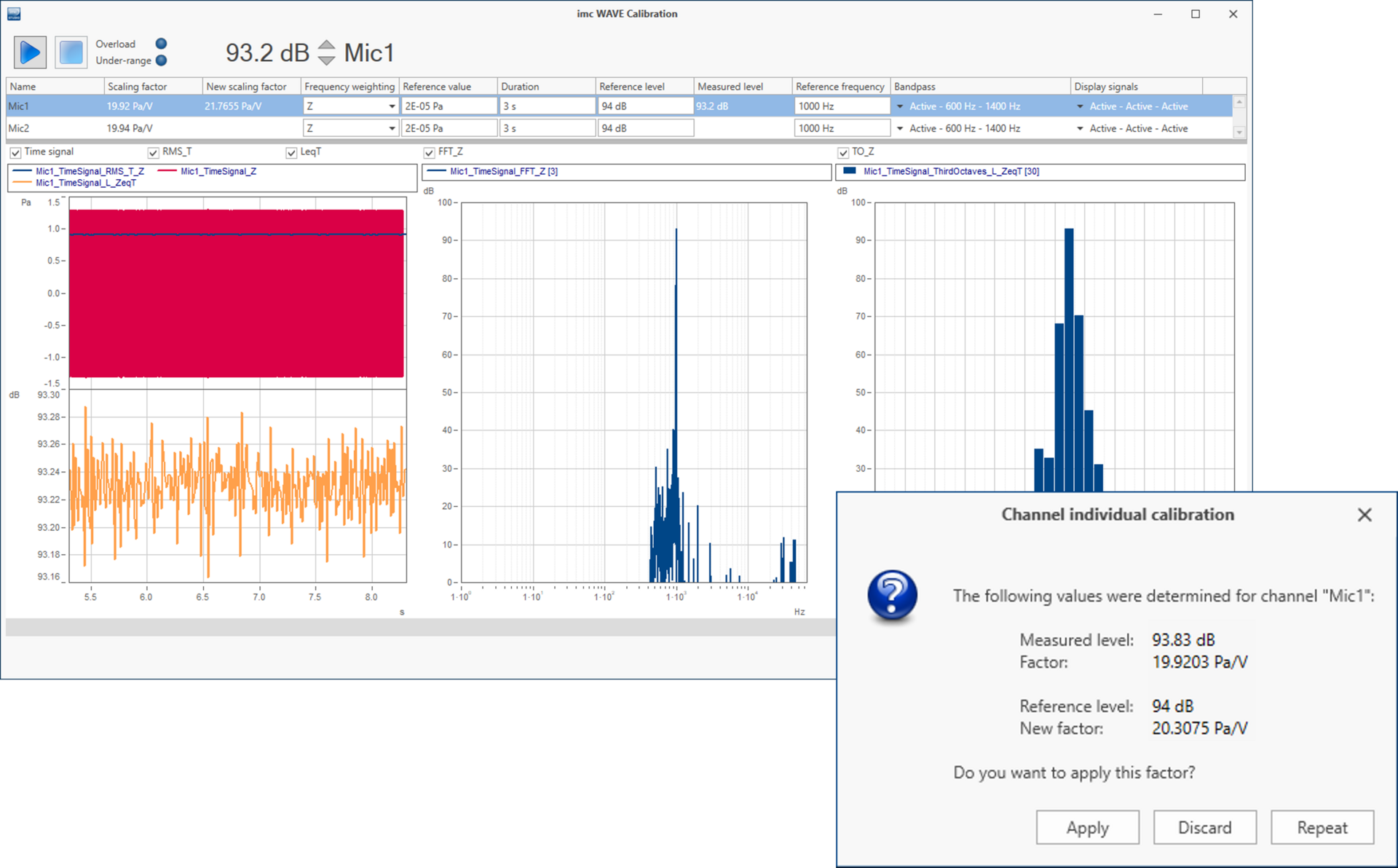Click the Under-range indicator light
The image size is (1398, 868).
(162, 60)
